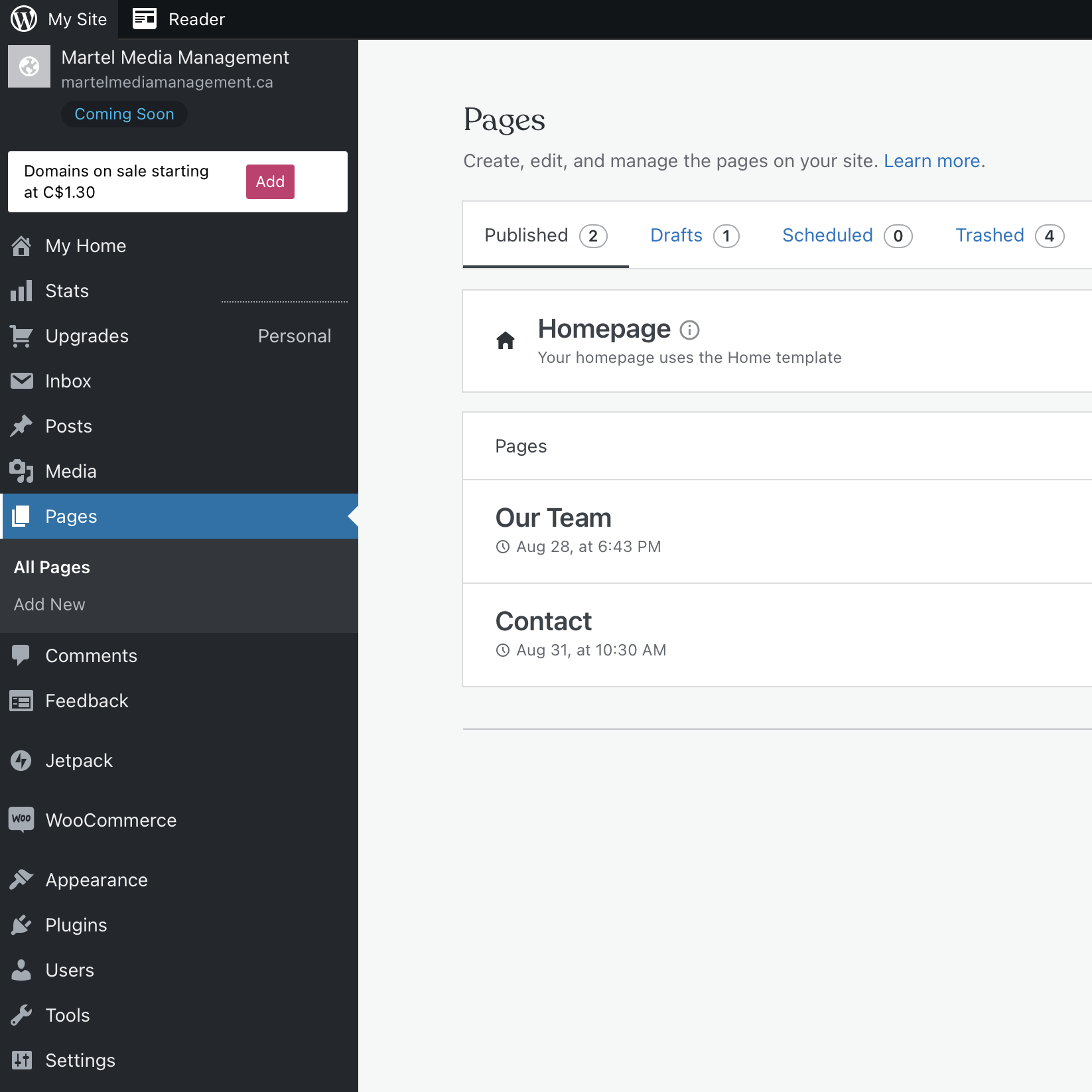The height and width of the screenshot is (1092, 1092).
Task: Click the WordPress logo icon
Action: 24,19
